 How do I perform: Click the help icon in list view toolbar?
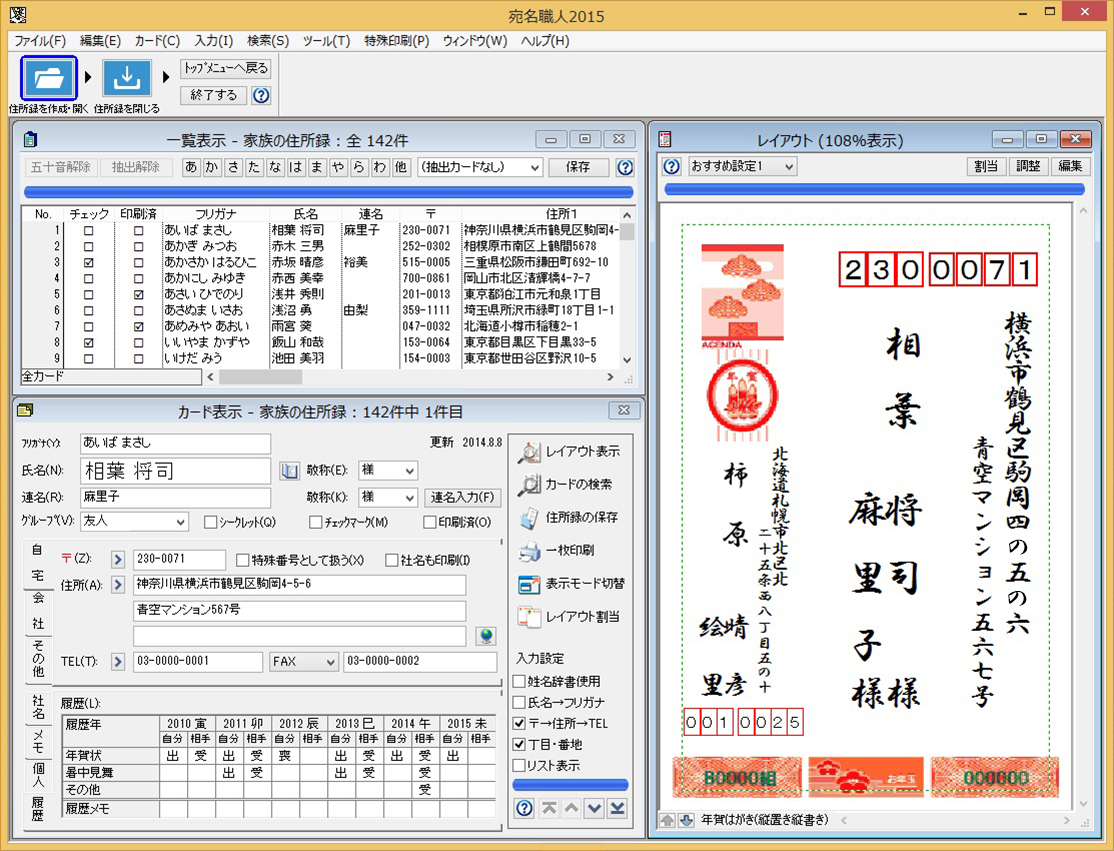tap(624, 167)
